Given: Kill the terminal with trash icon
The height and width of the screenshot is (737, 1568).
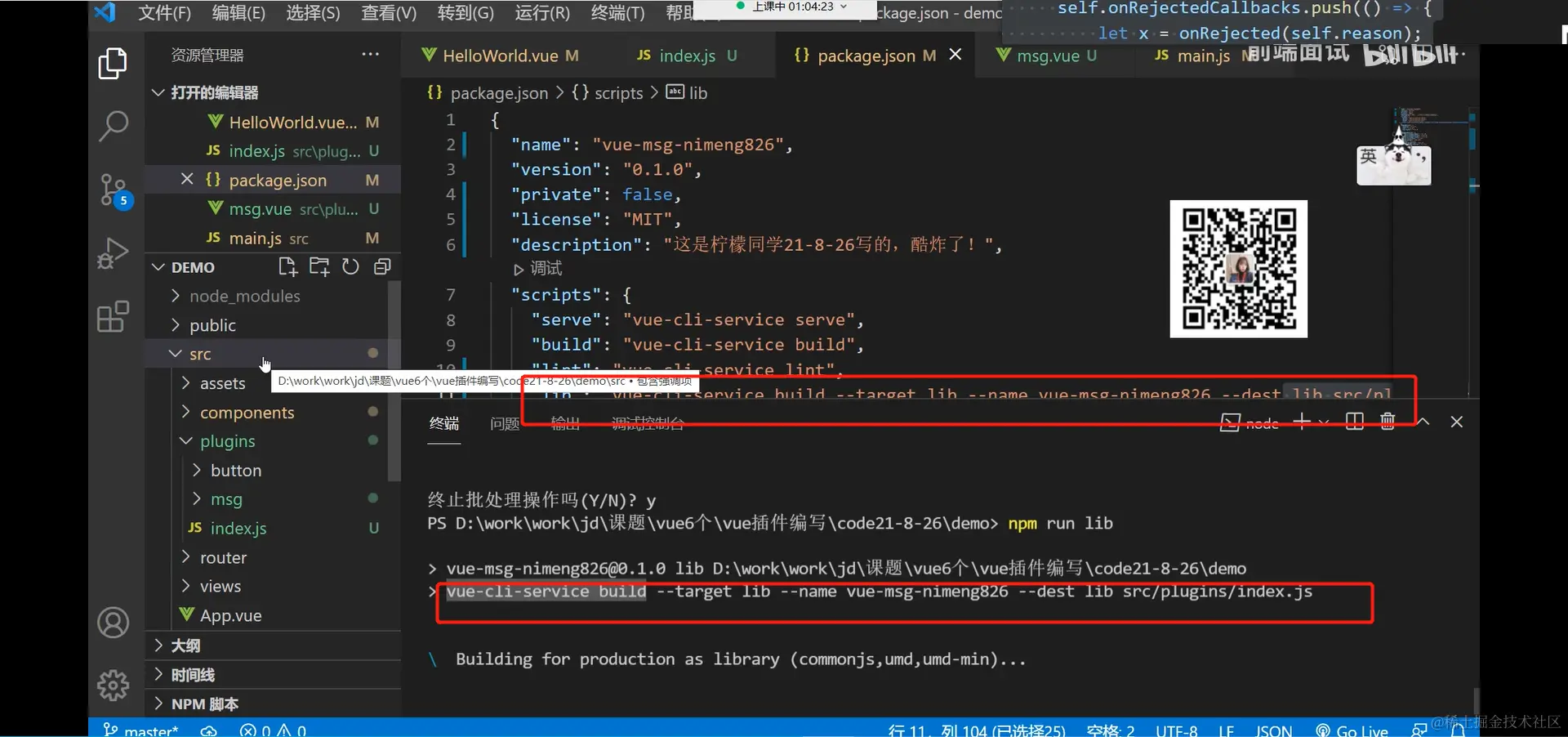Looking at the screenshot, I should pyautogui.click(x=1388, y=422).
